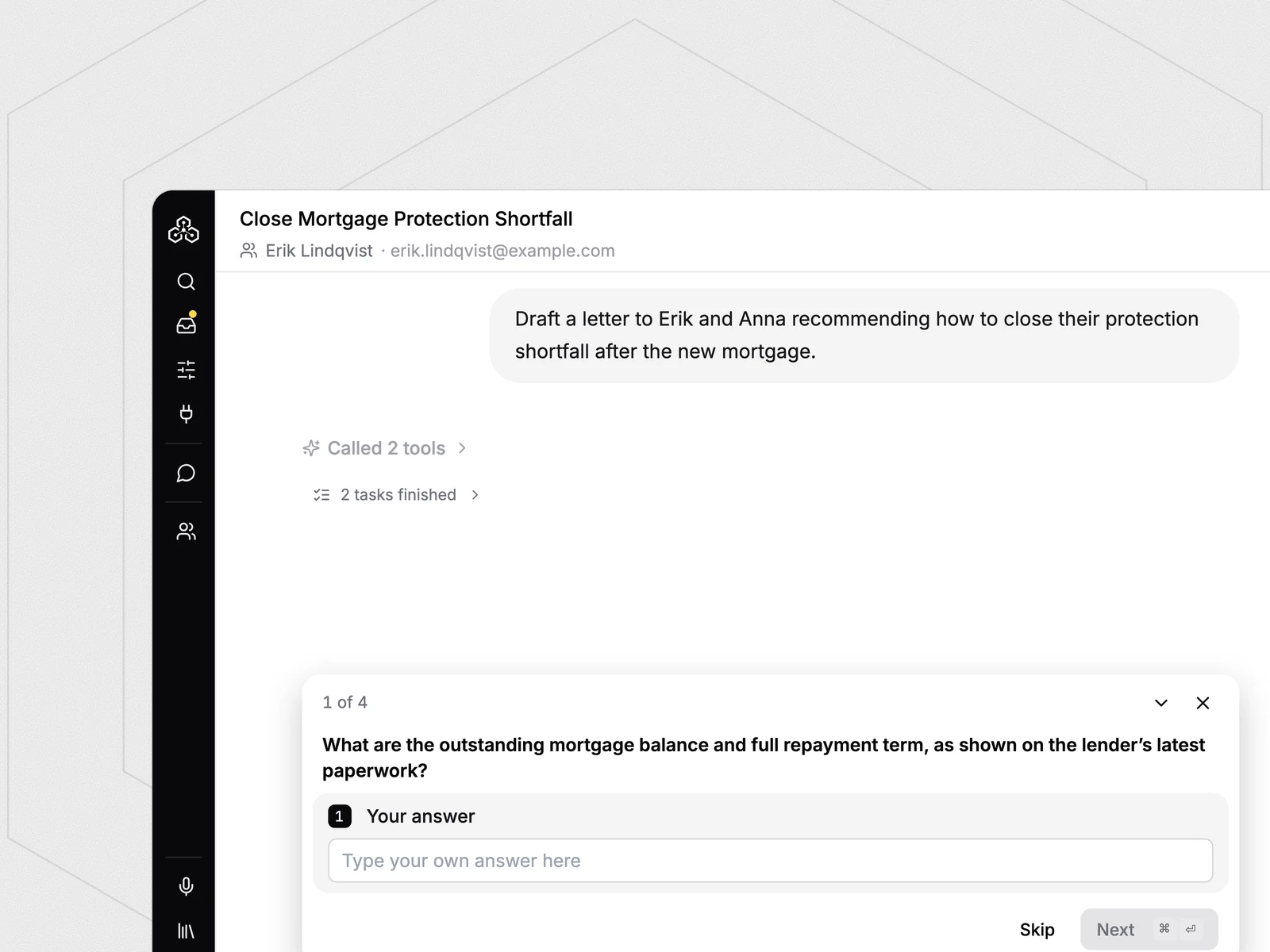
Task: Click the 1 of 4 step indicator
Action: pyautogui.click(x=344, y=702)
